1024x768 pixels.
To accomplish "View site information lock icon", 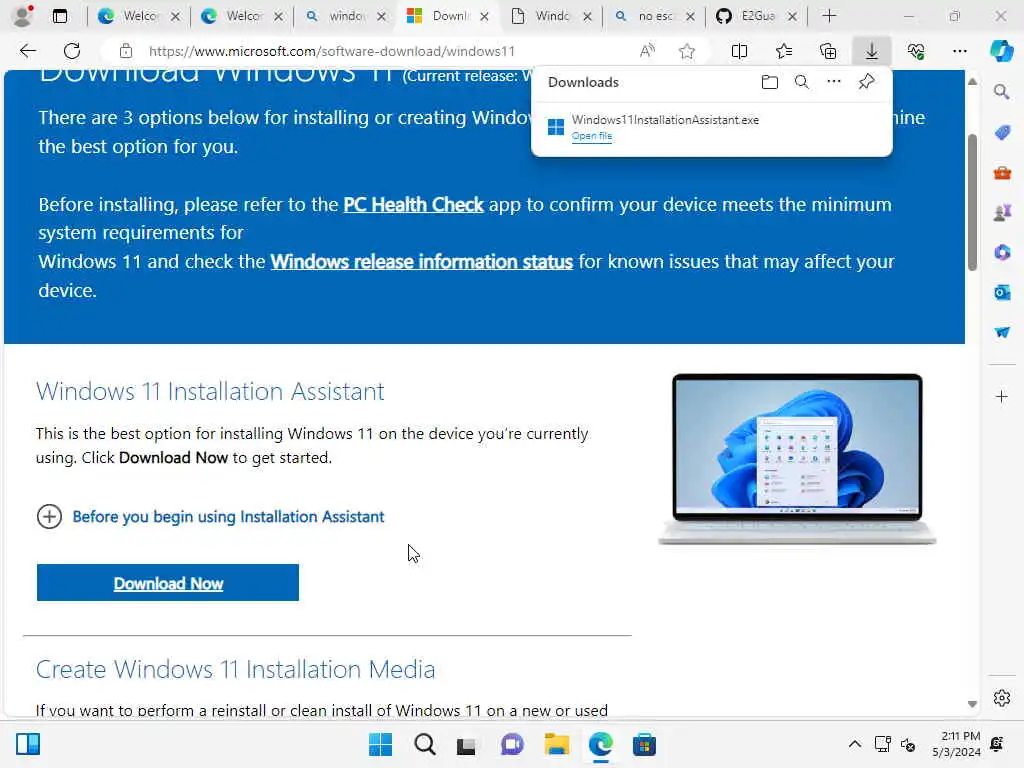I will [126, 51].
